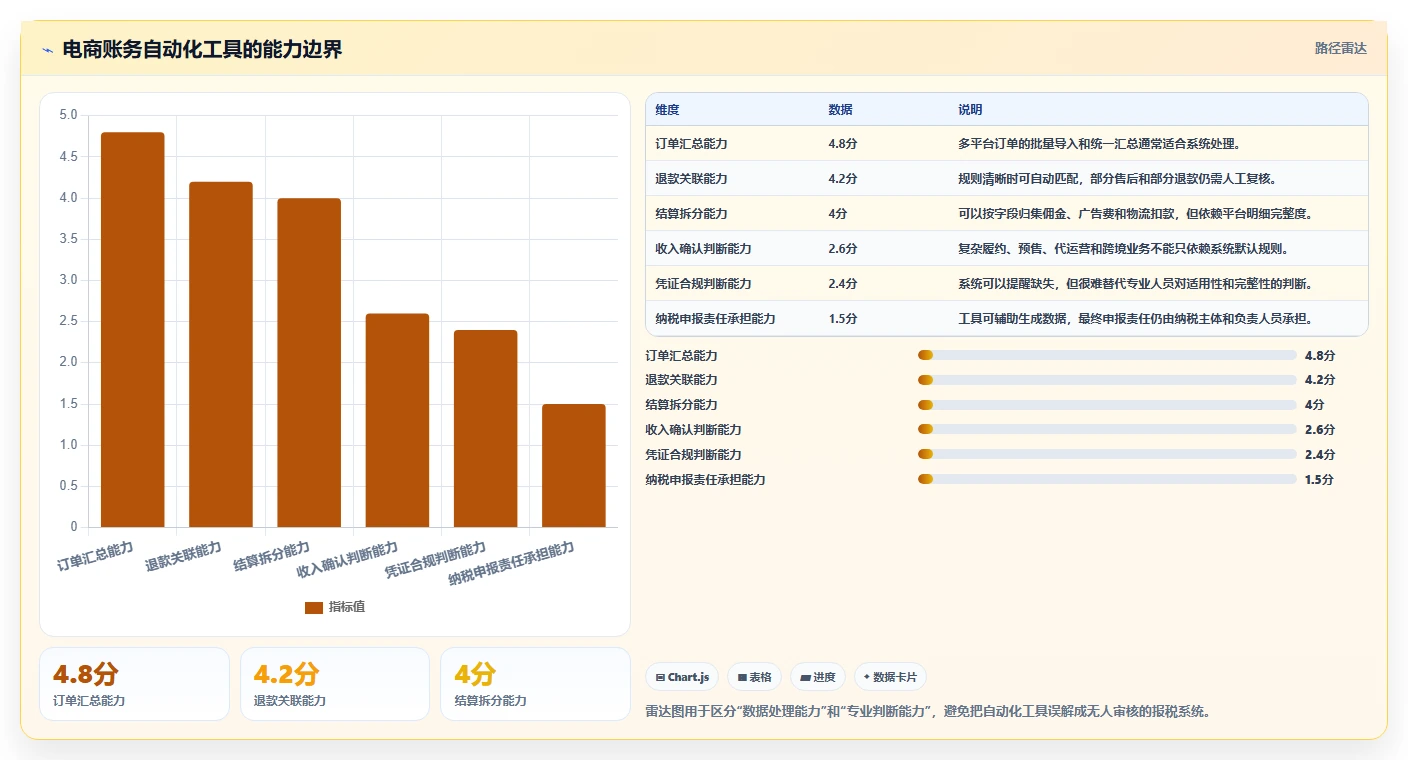1408x760 pixels.
Task: Click the 订单汇总能力 x-axis label
Action: coord(96,556)
